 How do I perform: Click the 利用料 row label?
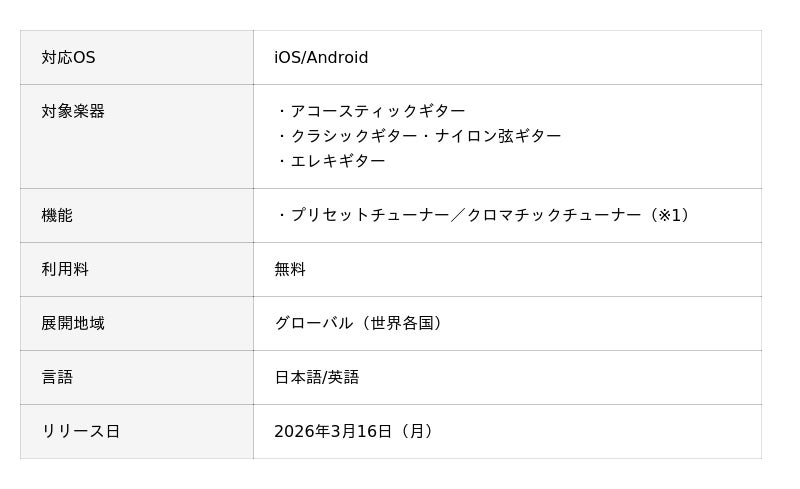click(65, 269)
